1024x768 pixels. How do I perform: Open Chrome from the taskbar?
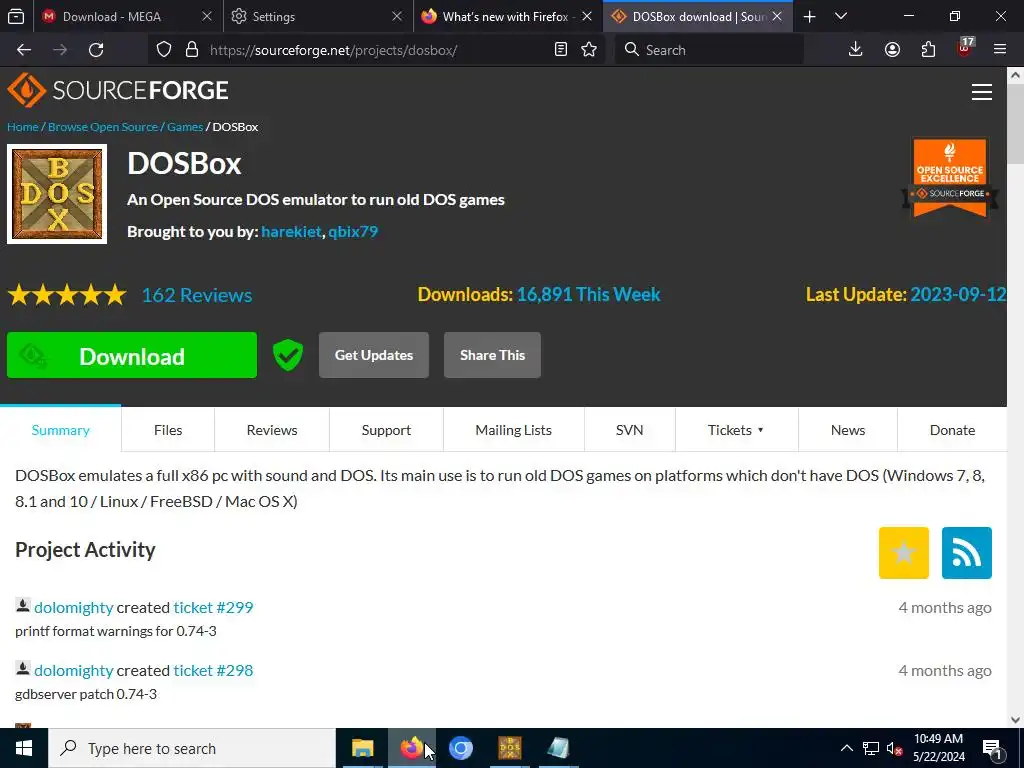[461, 748]
